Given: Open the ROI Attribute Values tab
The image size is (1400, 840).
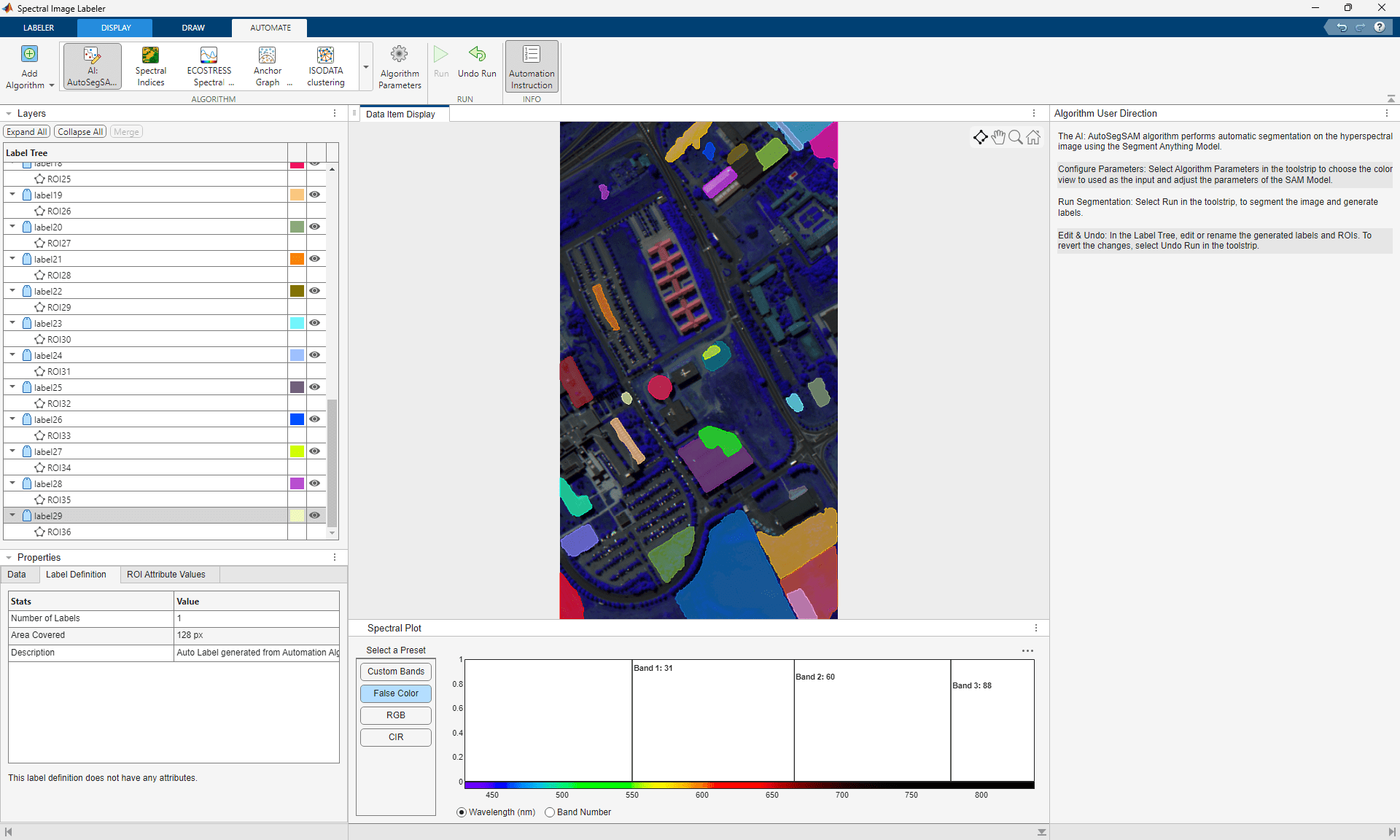Looking at the screenshot, I should (166, 575).
